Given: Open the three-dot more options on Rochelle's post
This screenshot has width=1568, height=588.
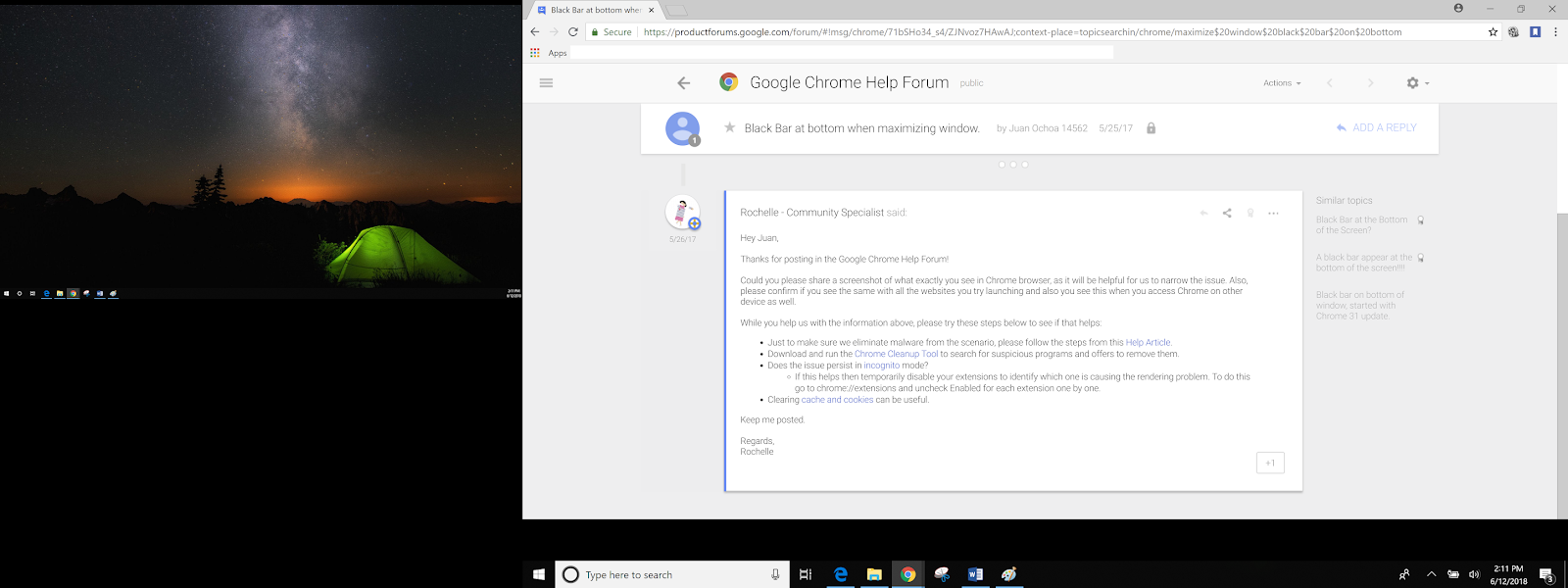Looking at the screenshot, I should coord(1273,213).
